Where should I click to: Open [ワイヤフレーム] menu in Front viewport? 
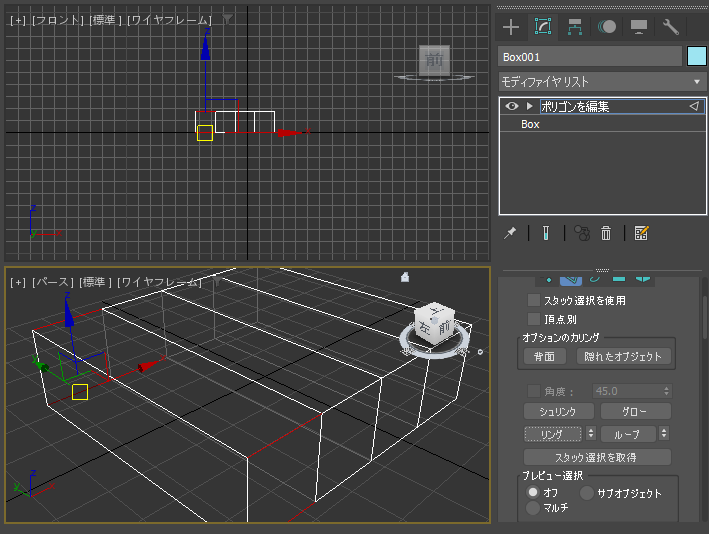pos(170,20)
